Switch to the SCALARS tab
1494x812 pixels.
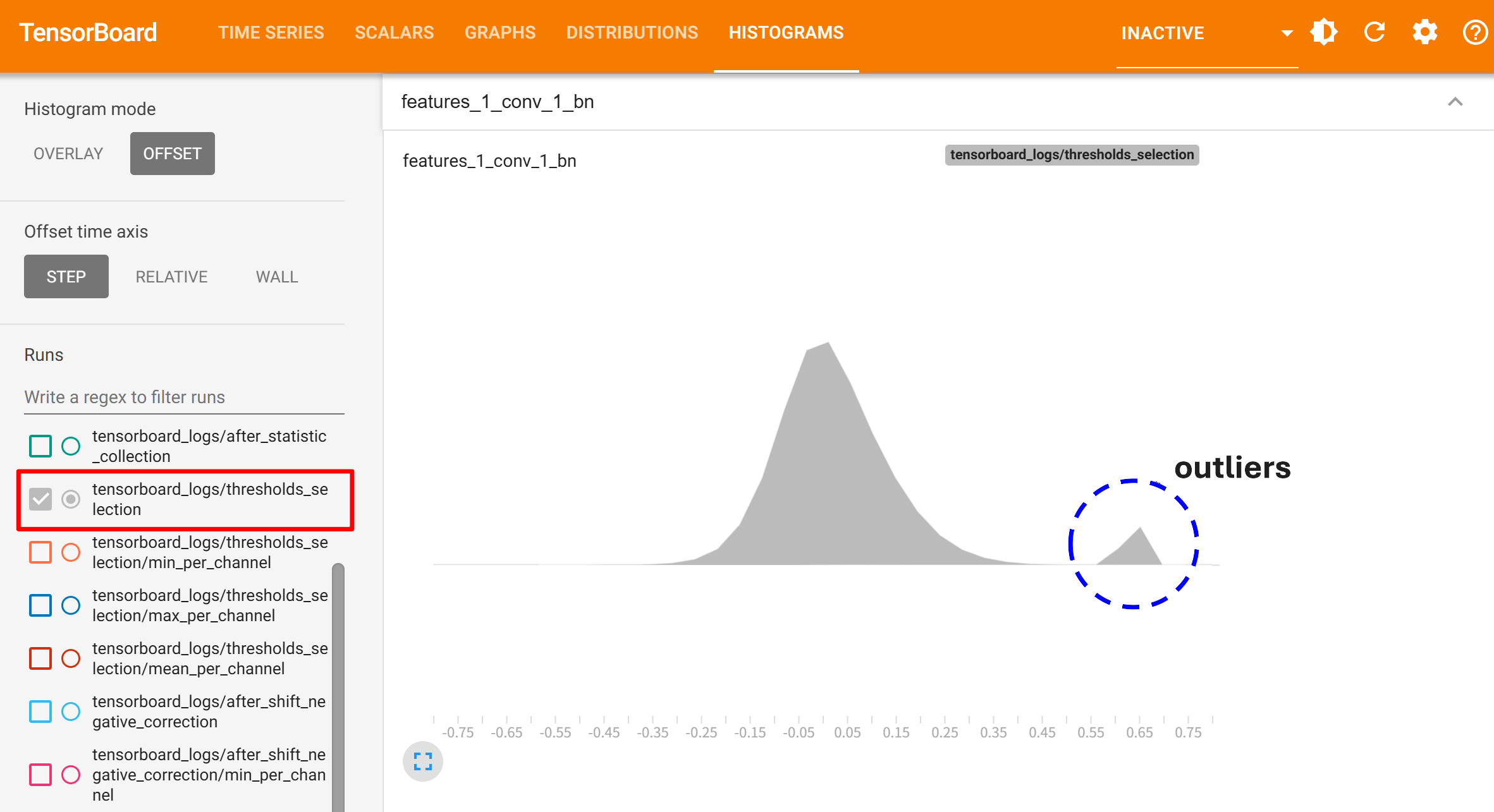coord(394,33)
